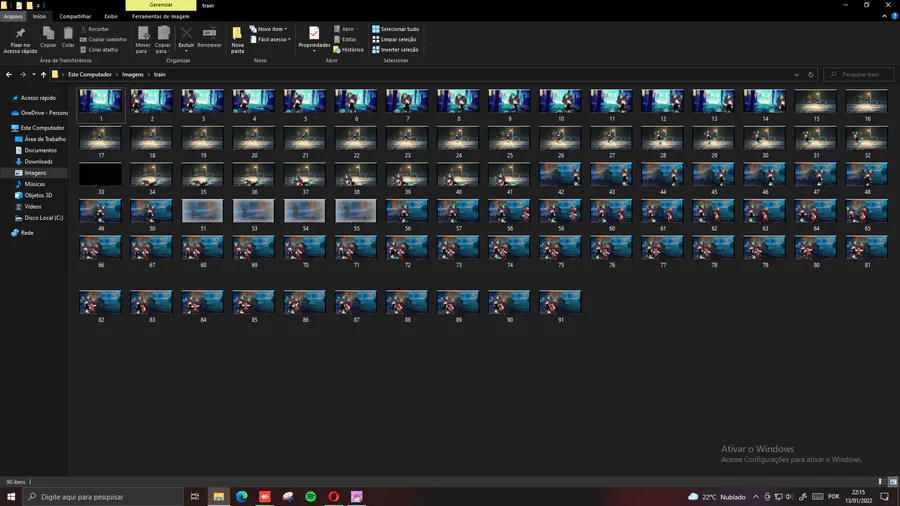This screenshot has width=900, height=506.
Task: Open Task View on the taskbar
Action: coord(195,496)
